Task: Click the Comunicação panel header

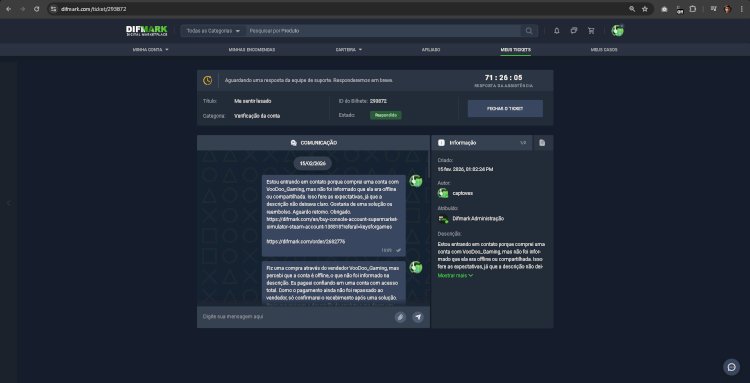Action: pos(313,142)
